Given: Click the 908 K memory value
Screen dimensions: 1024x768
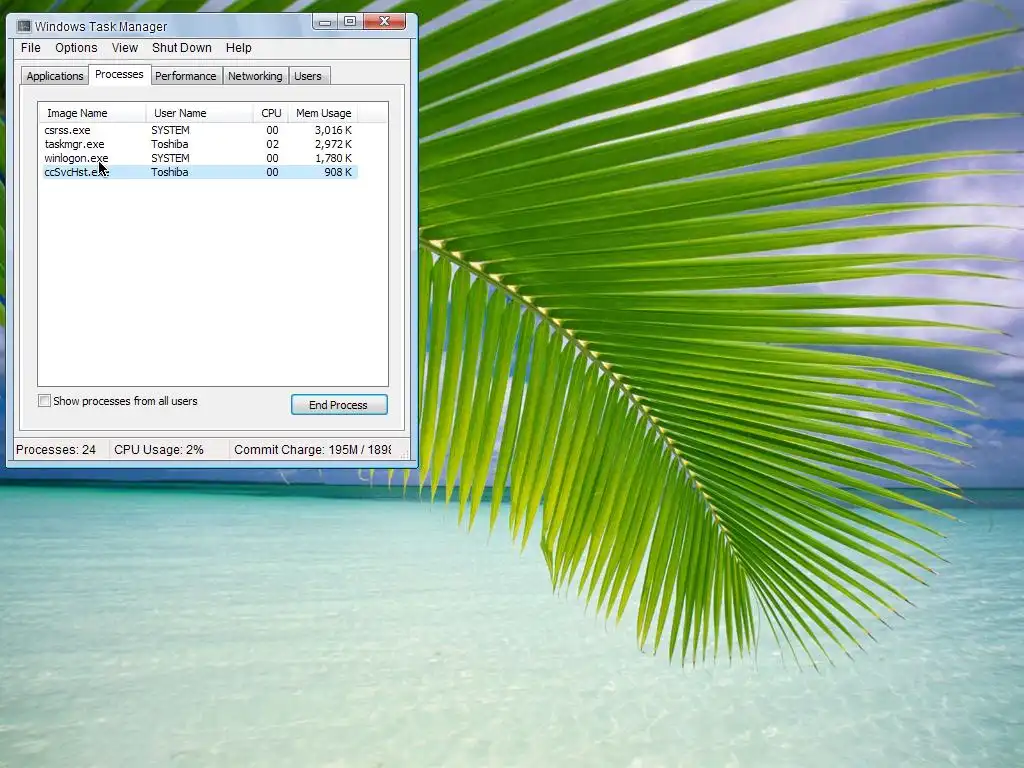Looking at the screenshot, I should coord(338,172).
